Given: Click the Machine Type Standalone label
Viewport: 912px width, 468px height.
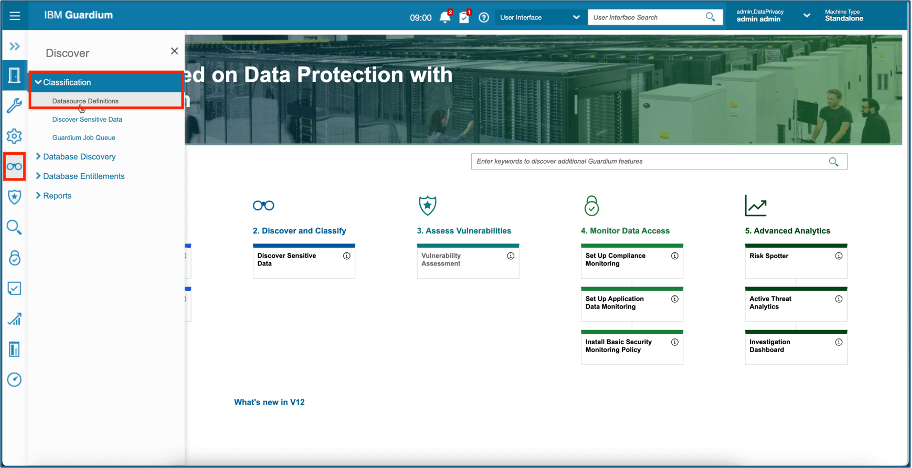Looking at the screenshot, I should (844, 15).
